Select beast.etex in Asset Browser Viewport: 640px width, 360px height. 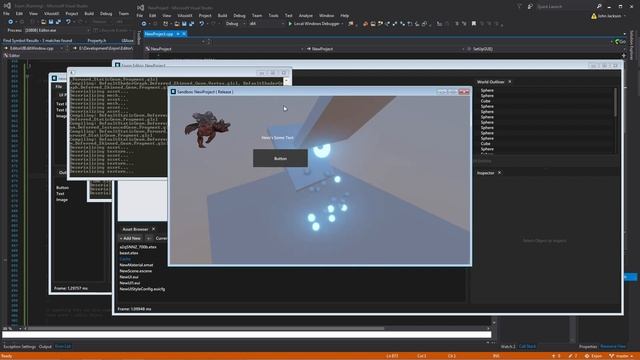point(129,253)
